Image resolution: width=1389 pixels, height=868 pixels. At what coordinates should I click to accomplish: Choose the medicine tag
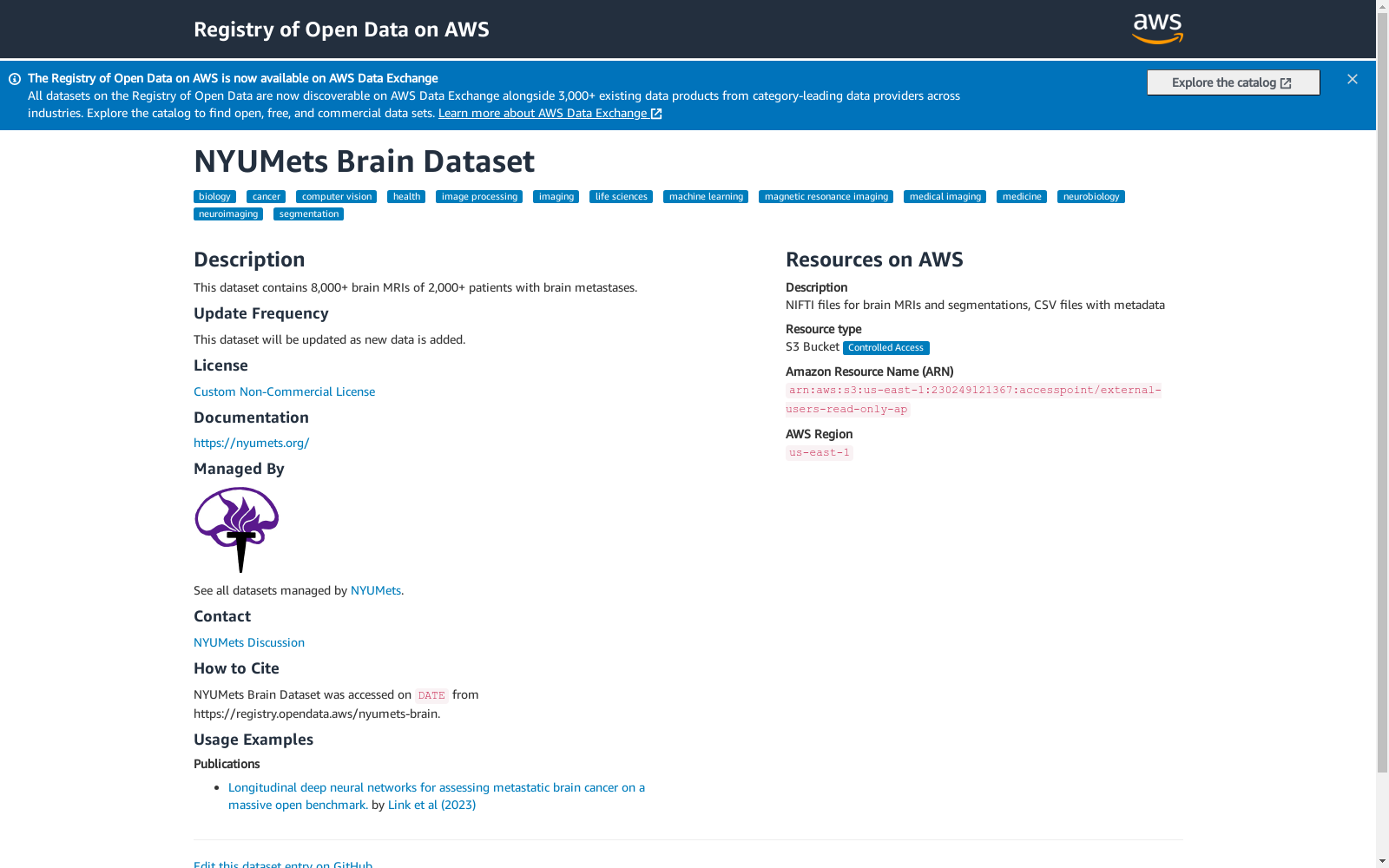(1022, 197)
